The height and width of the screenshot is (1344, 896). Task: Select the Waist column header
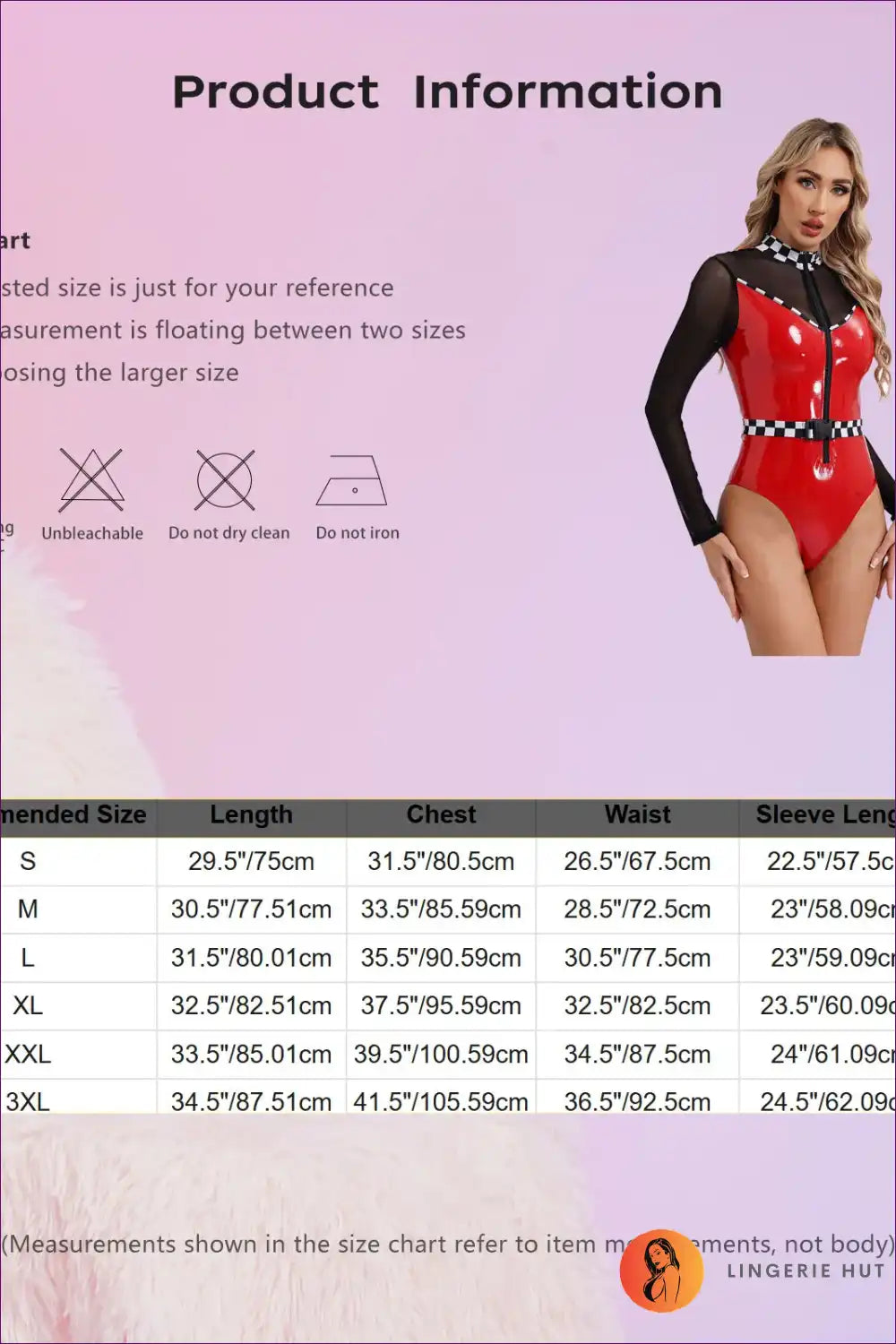(637, 815)
